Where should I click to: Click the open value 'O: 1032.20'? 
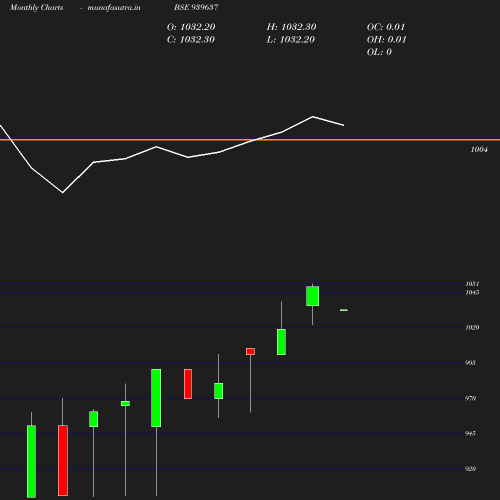click(191, 27)
